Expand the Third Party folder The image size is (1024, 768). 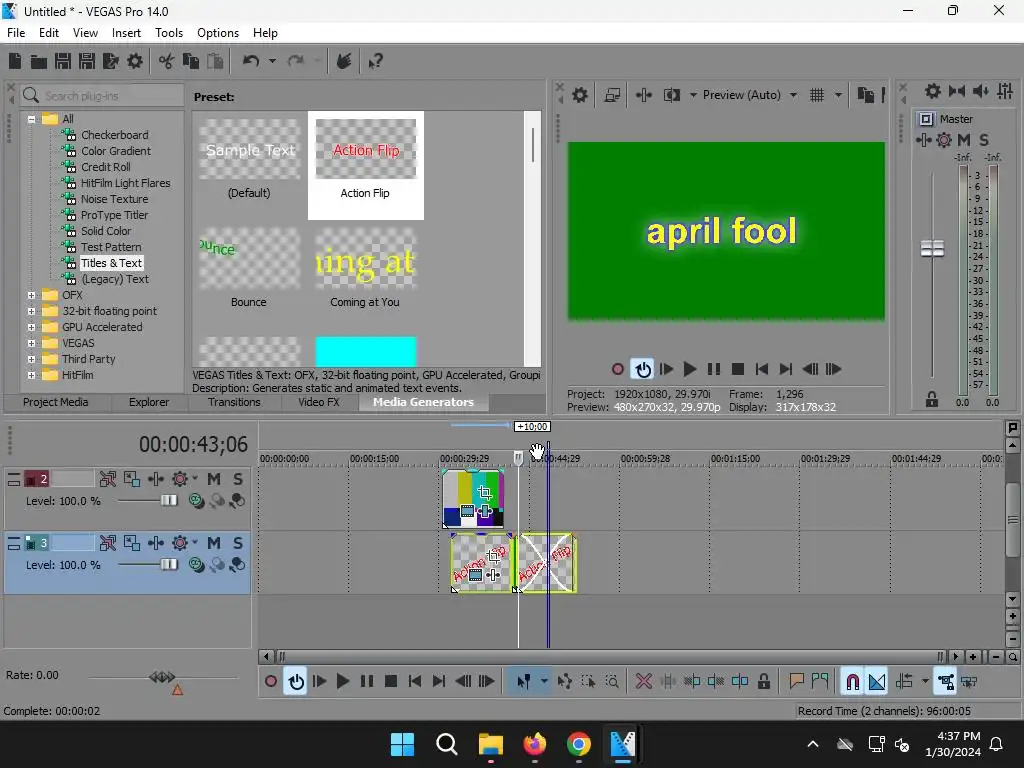click(31, 359)
